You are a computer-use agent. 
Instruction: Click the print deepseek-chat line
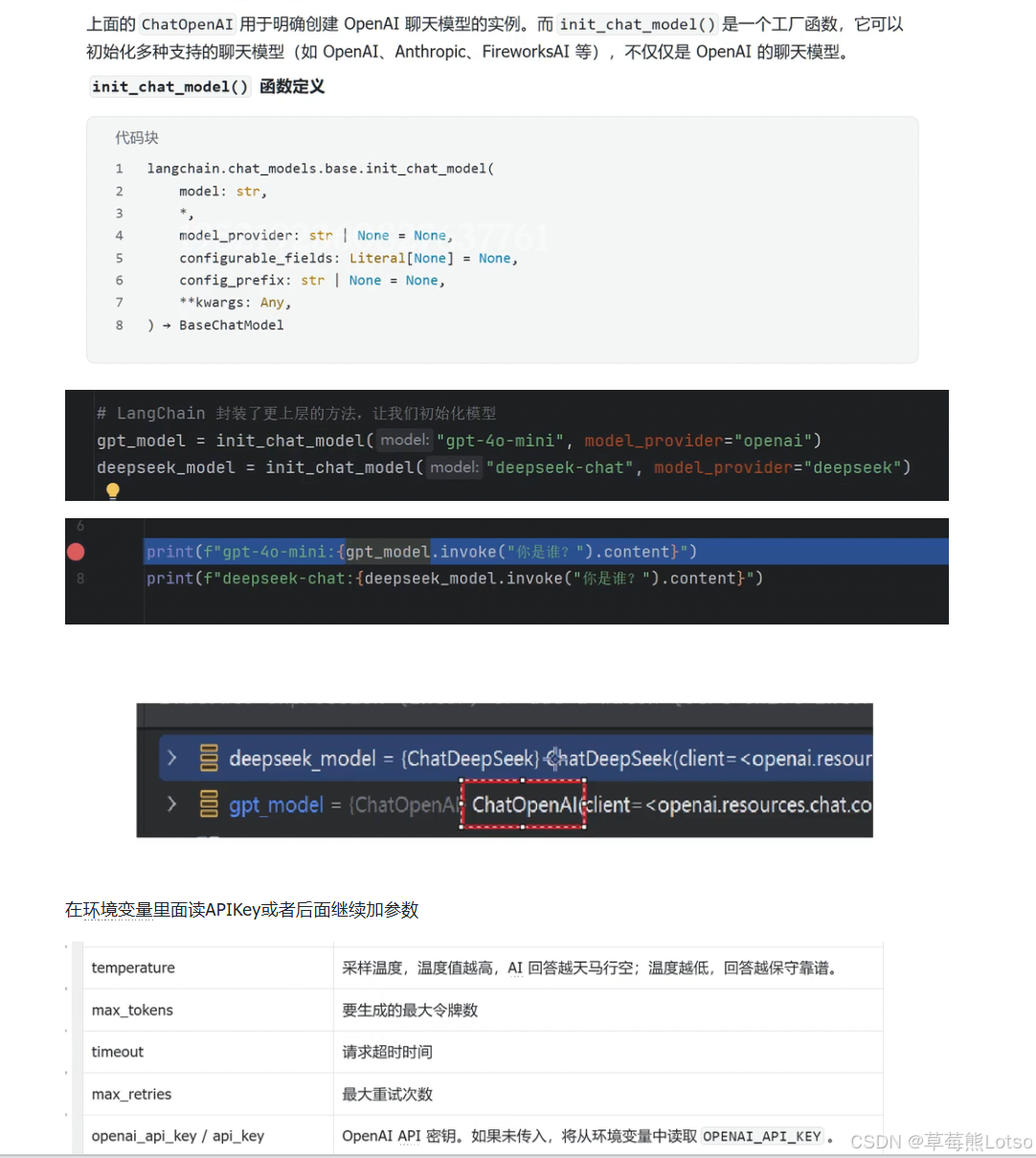455,579
